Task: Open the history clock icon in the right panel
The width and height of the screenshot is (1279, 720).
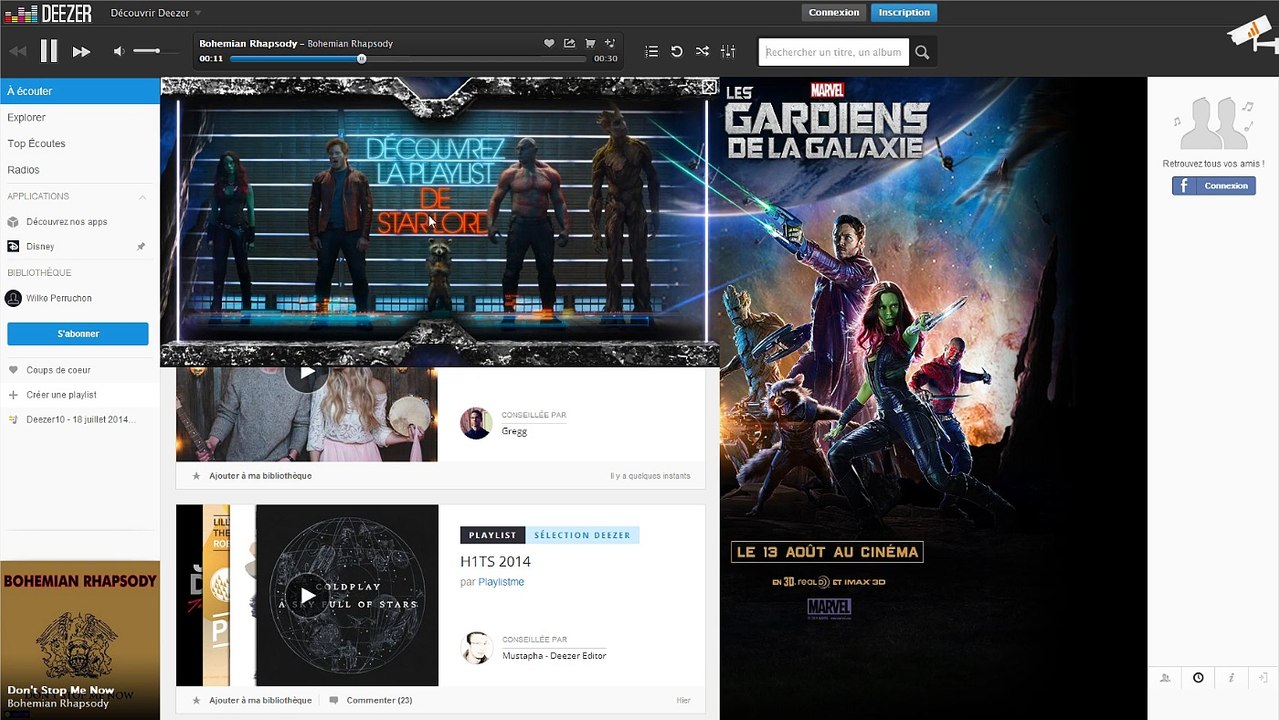Action: tap(1198, 678)
